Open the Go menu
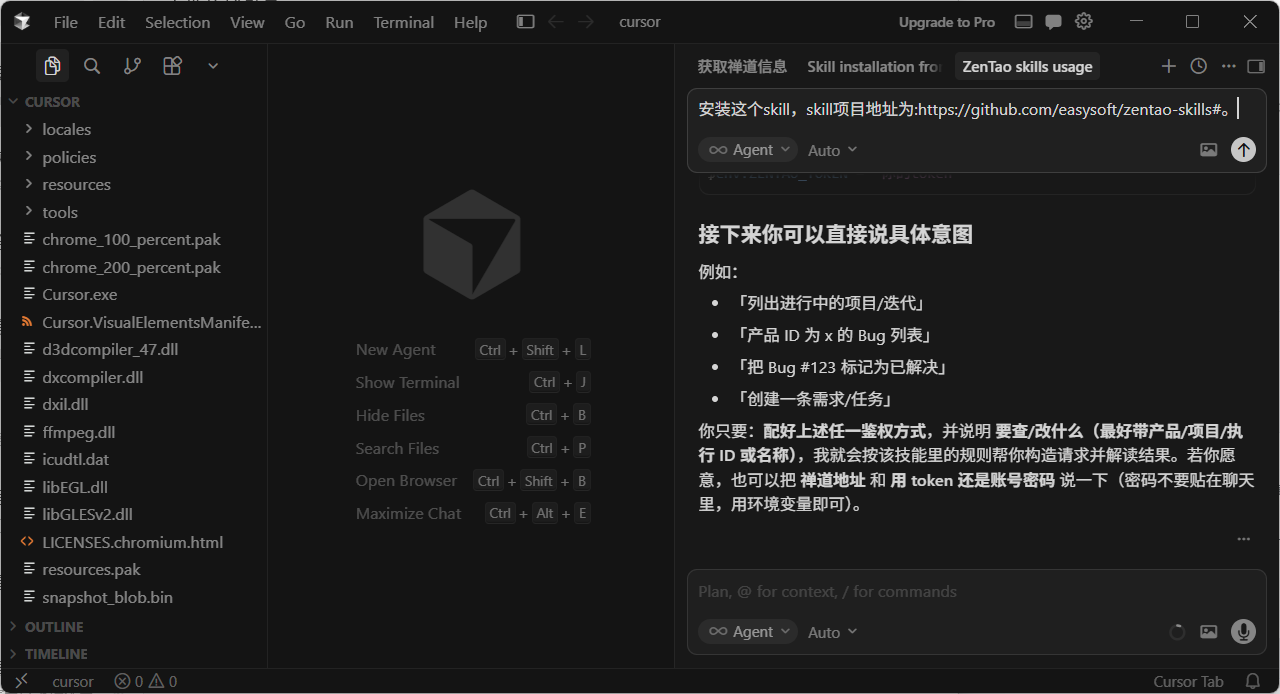 pyautogui.click(x=295, y=22)
